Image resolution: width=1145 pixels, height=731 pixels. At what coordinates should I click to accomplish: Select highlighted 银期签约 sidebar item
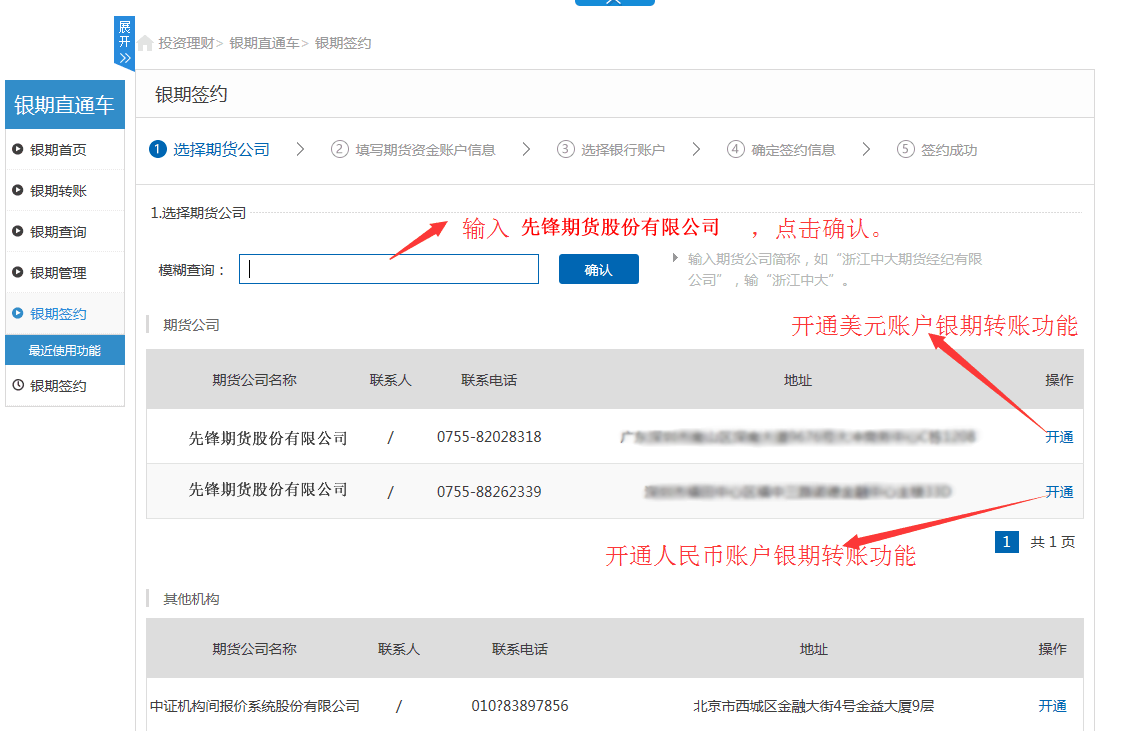(x=58, y=314)
